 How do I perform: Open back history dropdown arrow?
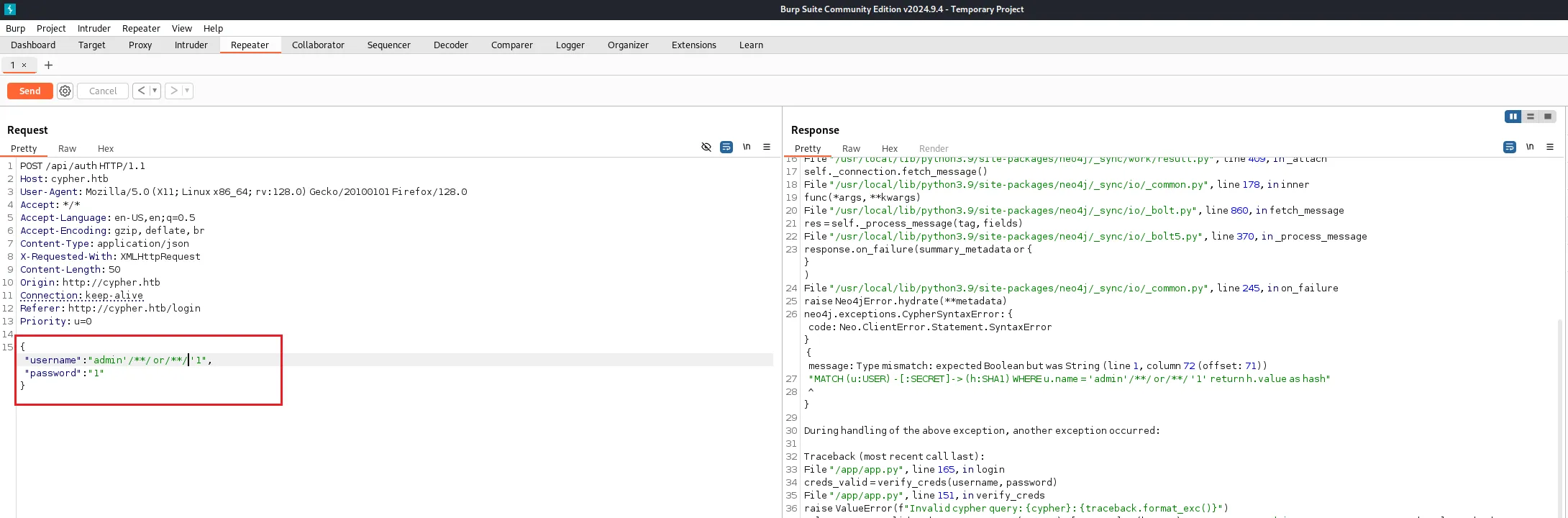tap(155, 91)
